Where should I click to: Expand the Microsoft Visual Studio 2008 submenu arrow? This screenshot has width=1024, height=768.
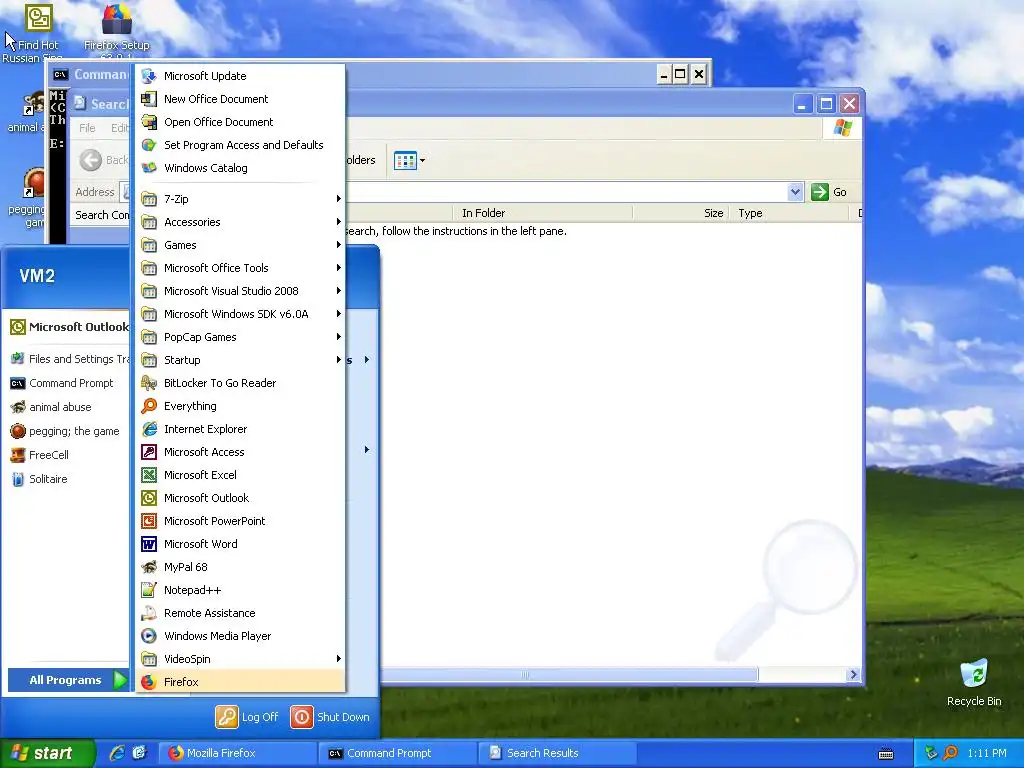(x=338, y=291)
